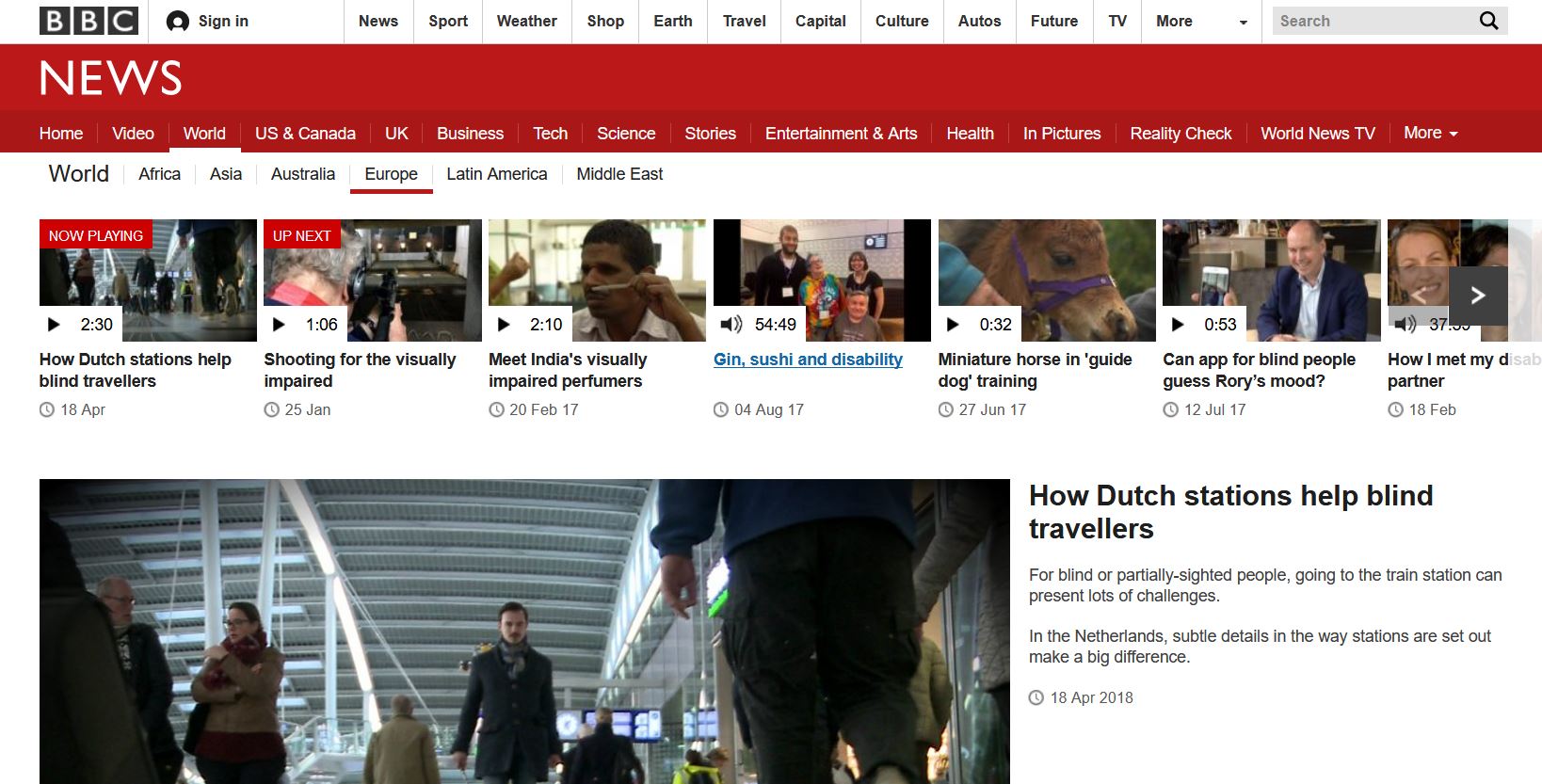Click play icon on Rory's mood video
Image resolution: width=1542 pixels, height=784 pixels.
coord(1178,325)
